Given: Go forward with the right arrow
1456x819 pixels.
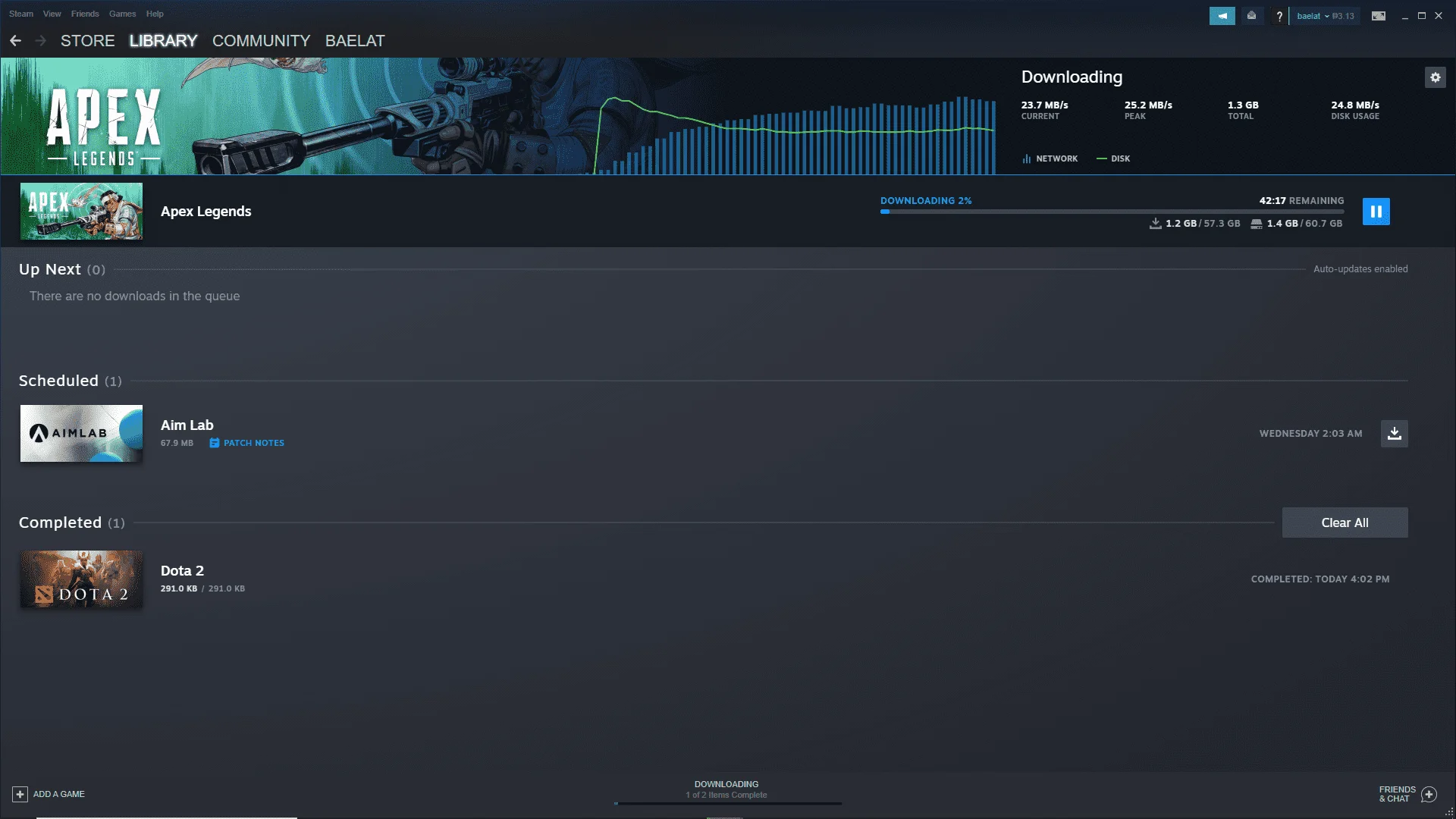Looking at the screenshot, I should pos(41,41).
